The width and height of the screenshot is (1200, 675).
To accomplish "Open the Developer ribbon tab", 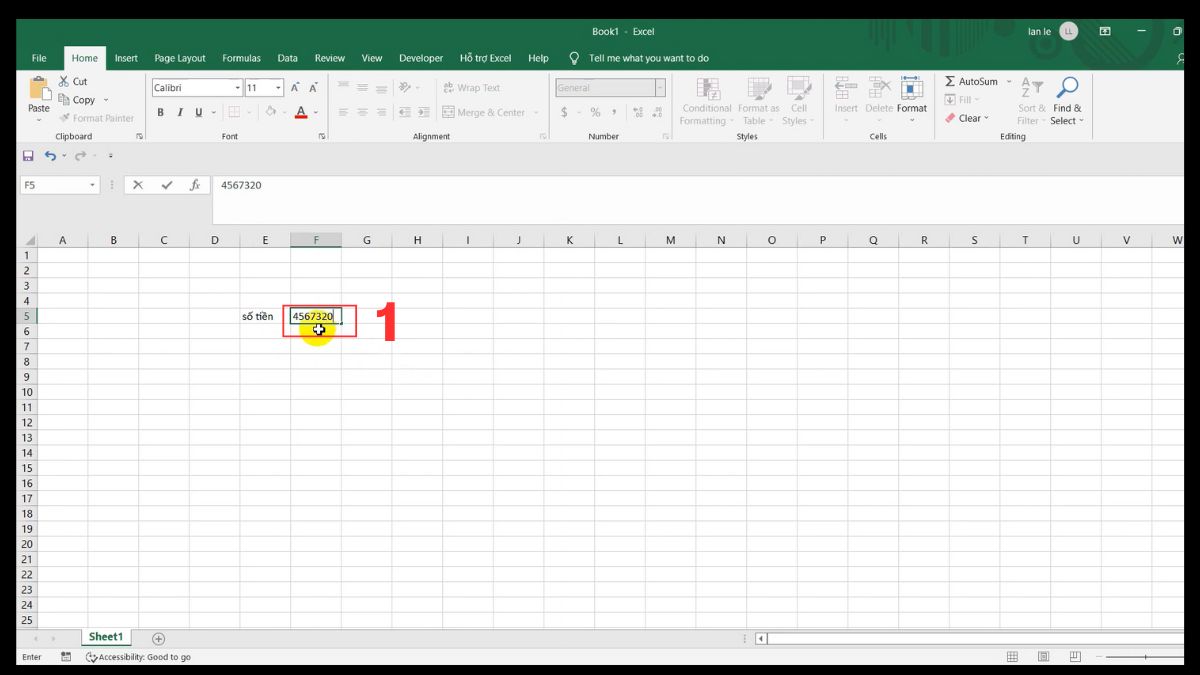I will (x=420, y=58).
